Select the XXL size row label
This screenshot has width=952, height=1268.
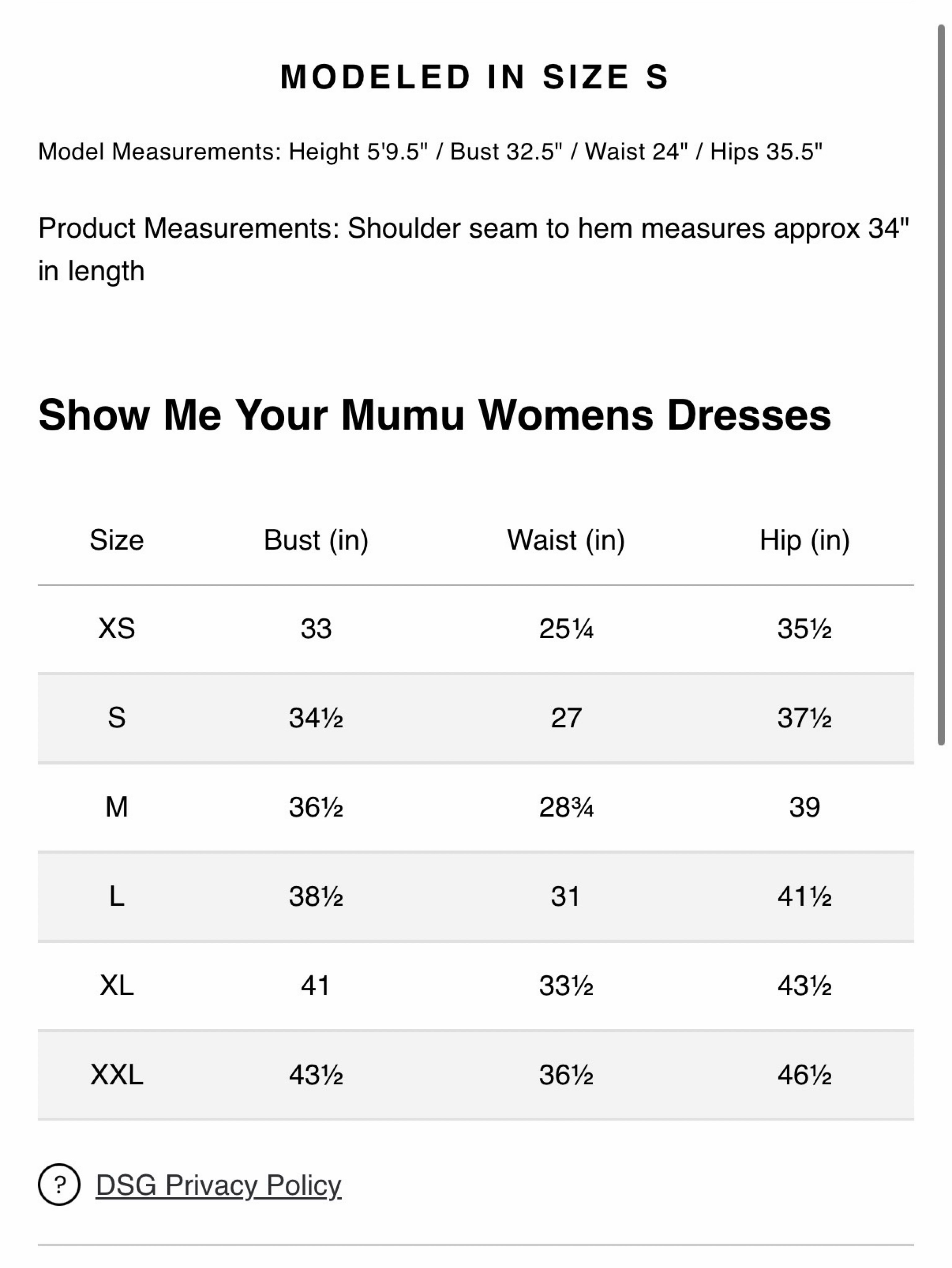pos(116,1075)
